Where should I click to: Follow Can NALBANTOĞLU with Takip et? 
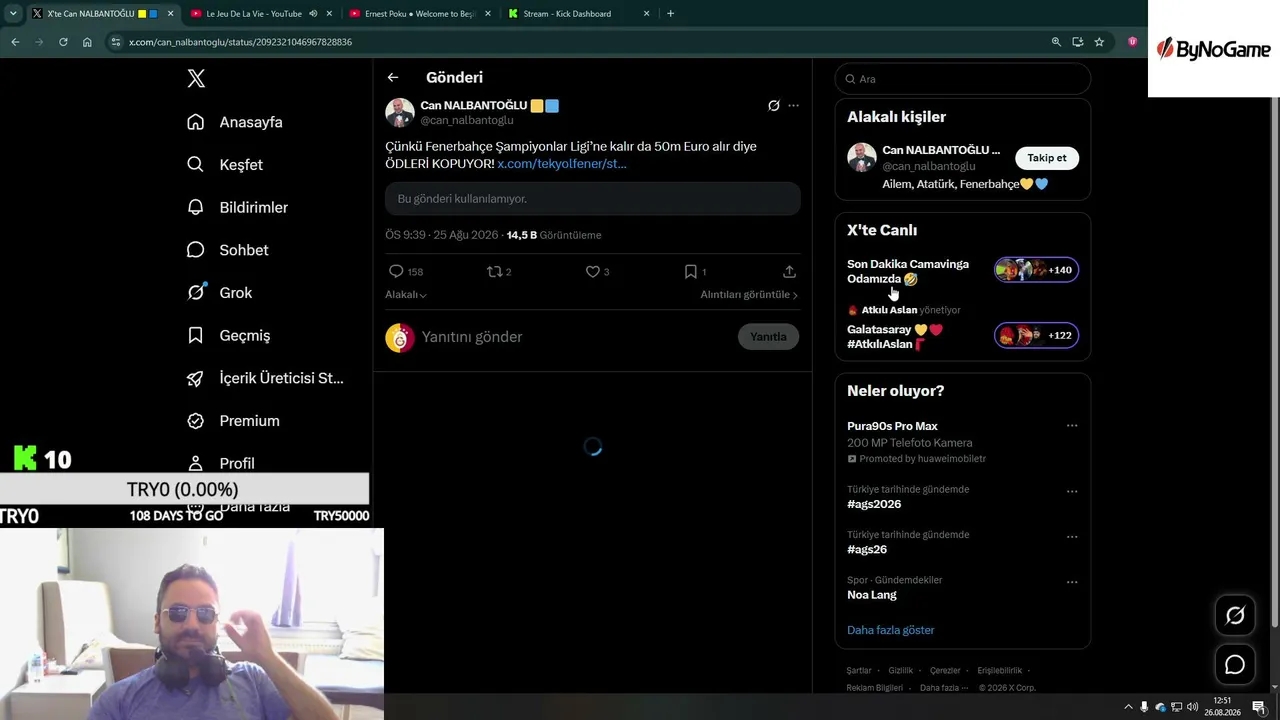click(x=1047, y=158)
